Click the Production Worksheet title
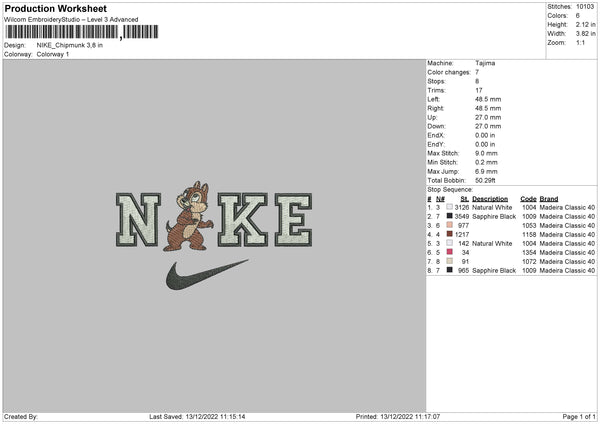 click(x=55, y=9)
